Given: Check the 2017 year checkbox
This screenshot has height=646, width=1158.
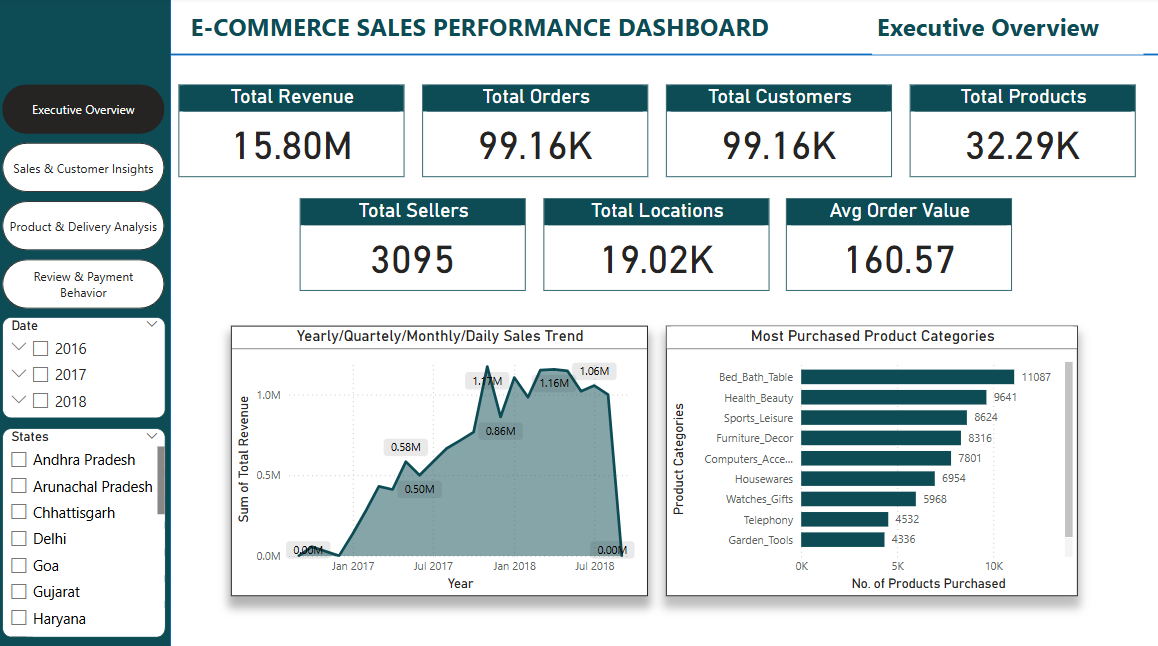Looking at the screenshot, I should [x=40, y=373].
